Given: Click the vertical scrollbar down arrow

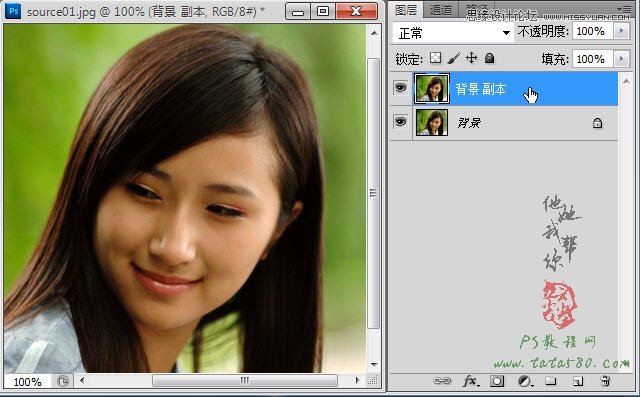Looking at the screenshot, I should (x=374, y=364).
